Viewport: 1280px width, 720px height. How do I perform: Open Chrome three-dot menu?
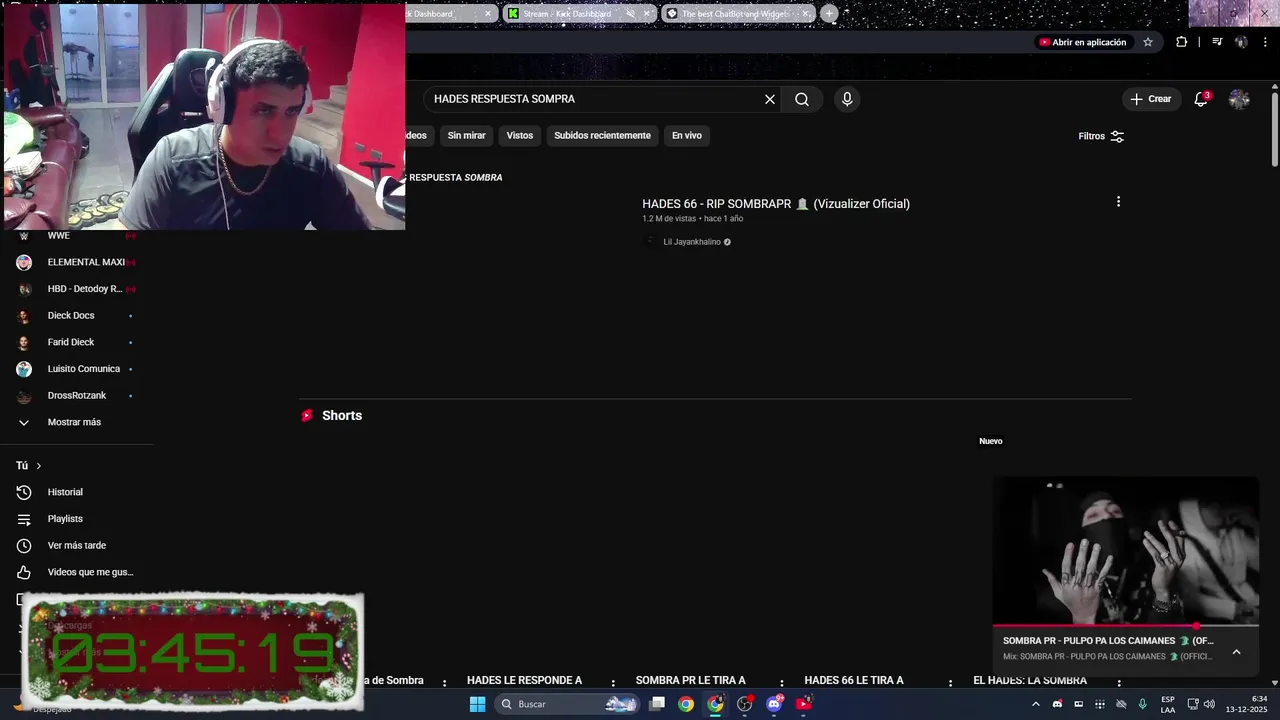pos(1265,42)
